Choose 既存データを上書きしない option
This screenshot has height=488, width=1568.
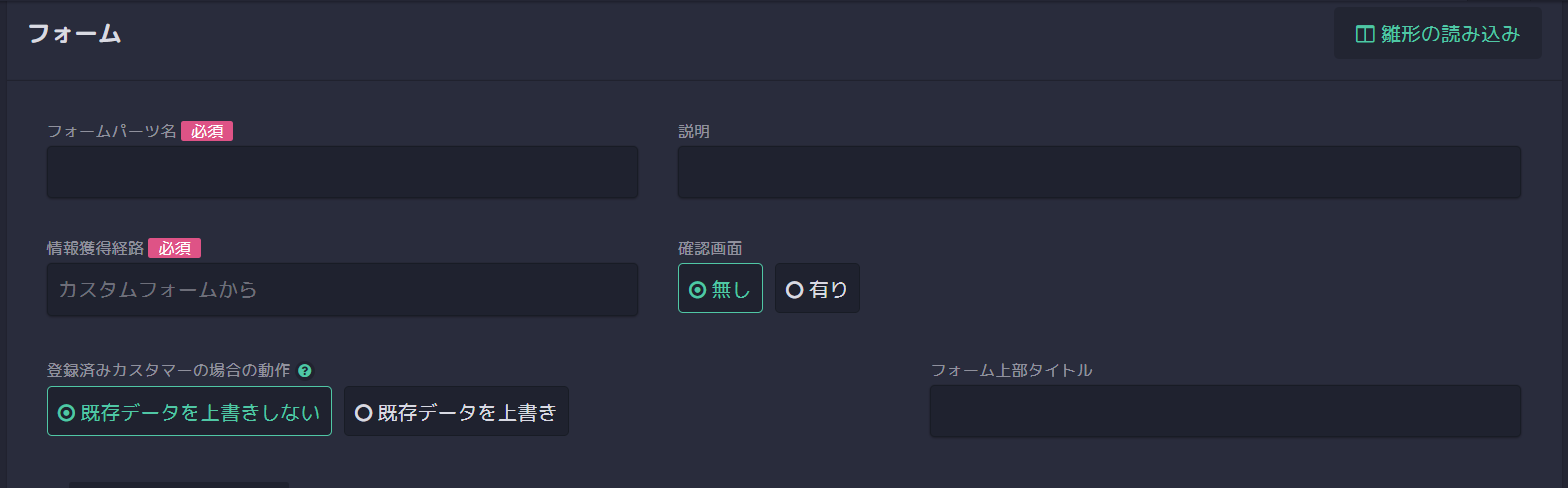[189, 411]
